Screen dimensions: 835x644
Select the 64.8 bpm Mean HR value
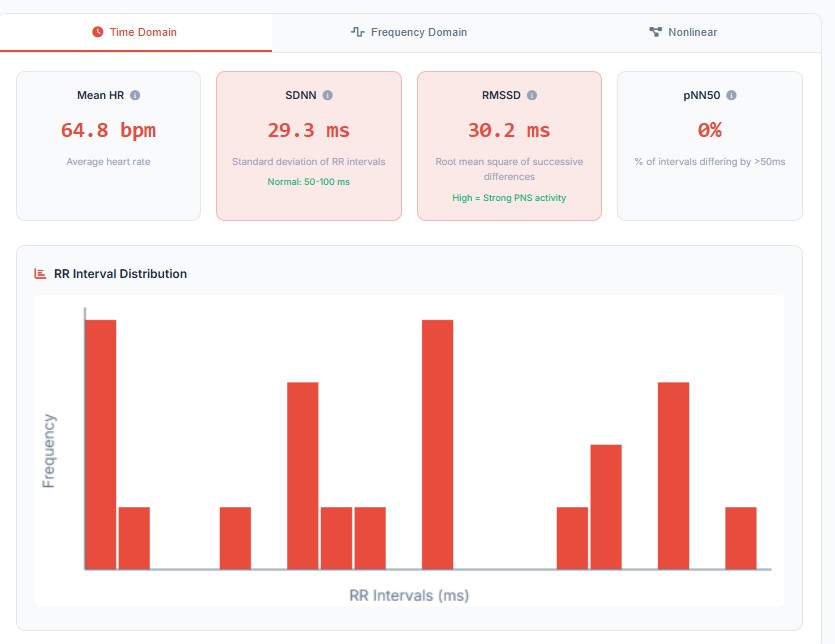tap(108, 130)
